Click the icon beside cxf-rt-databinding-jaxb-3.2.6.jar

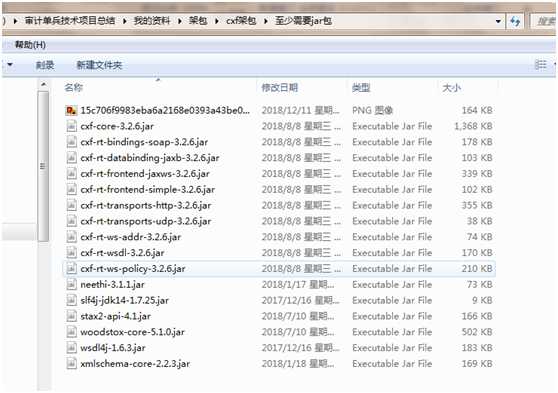[x=71, y=158]
